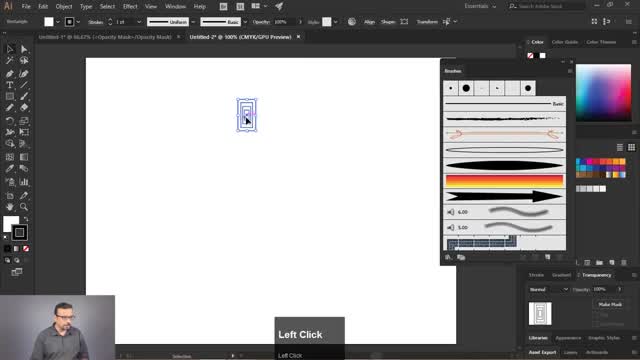Screen dimensions: 640x360
Task: Swap fill and stroke arrow
Action: click(26, 219)
